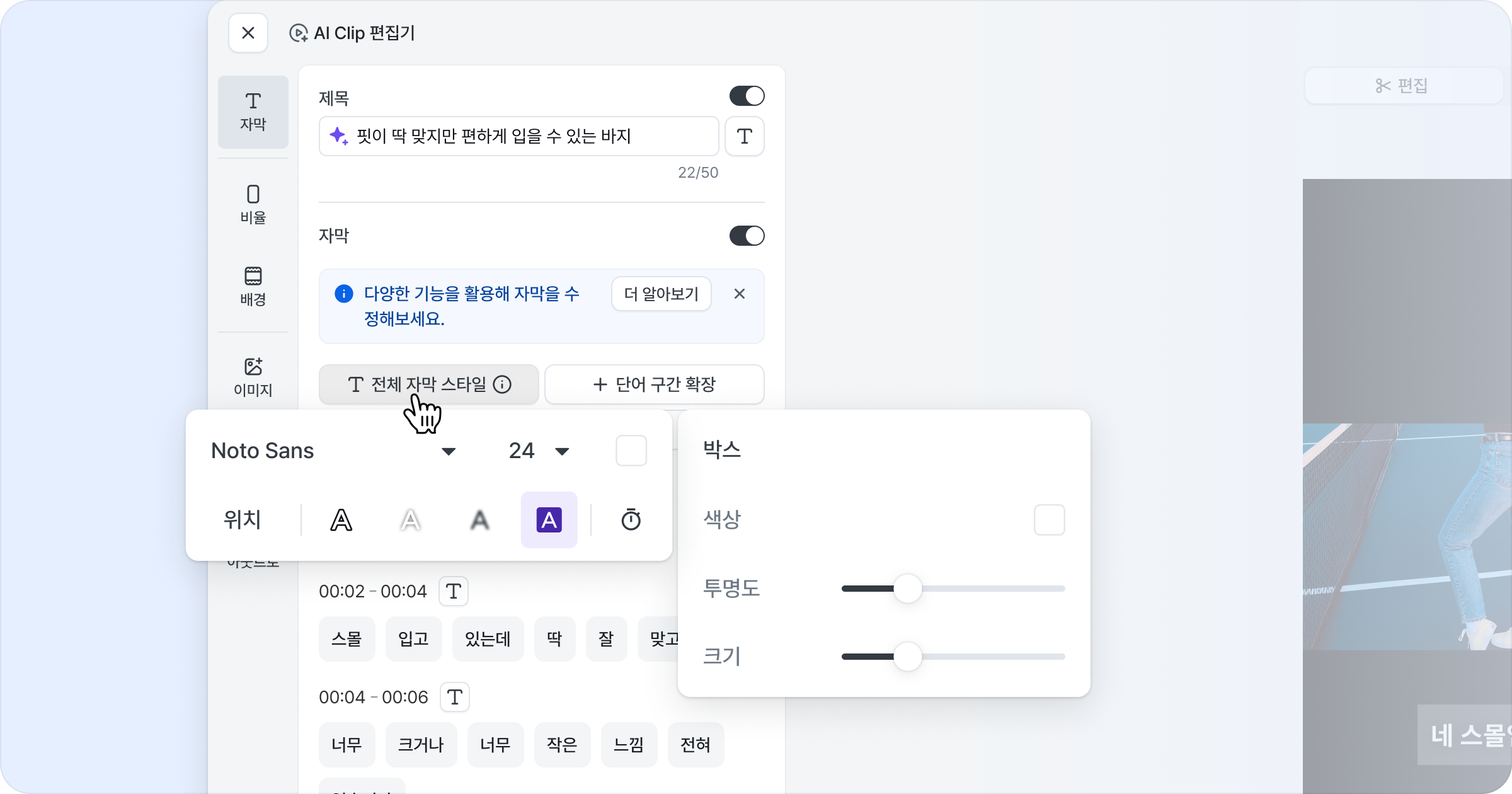This screenshot has height=794, width=1512.
Task: Open T style for 00:02 - 00:04 segment
Action: point(454,591)
